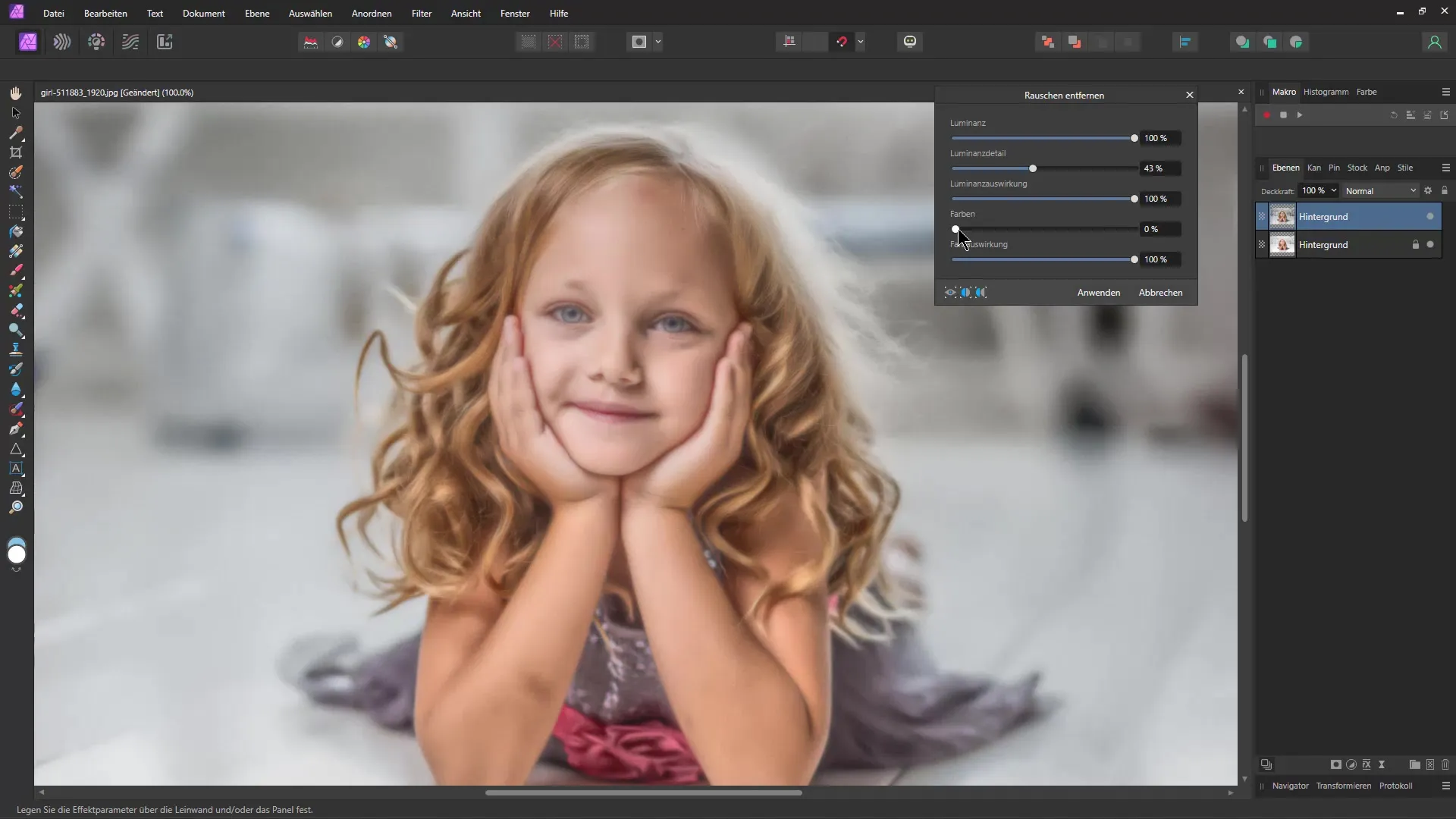This screenshot has width=1456, height=819.
Task: Click the Farben slider handle
Action: 955,229
